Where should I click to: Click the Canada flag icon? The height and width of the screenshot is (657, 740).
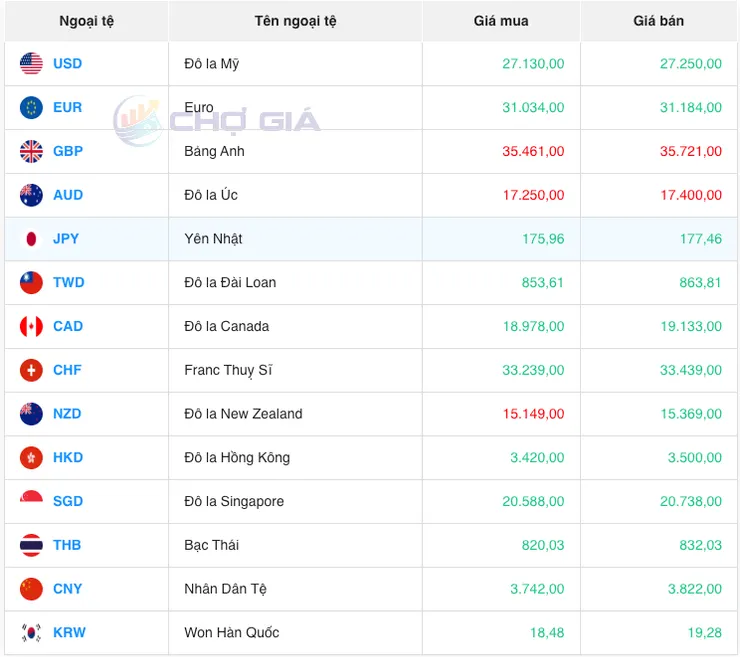[31, 326]
